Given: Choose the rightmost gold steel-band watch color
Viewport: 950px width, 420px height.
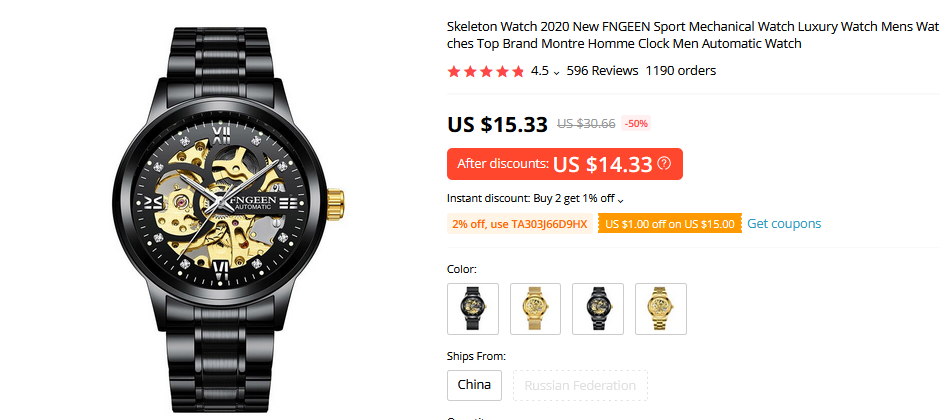Looking at the screenshot, I should 661,309.
